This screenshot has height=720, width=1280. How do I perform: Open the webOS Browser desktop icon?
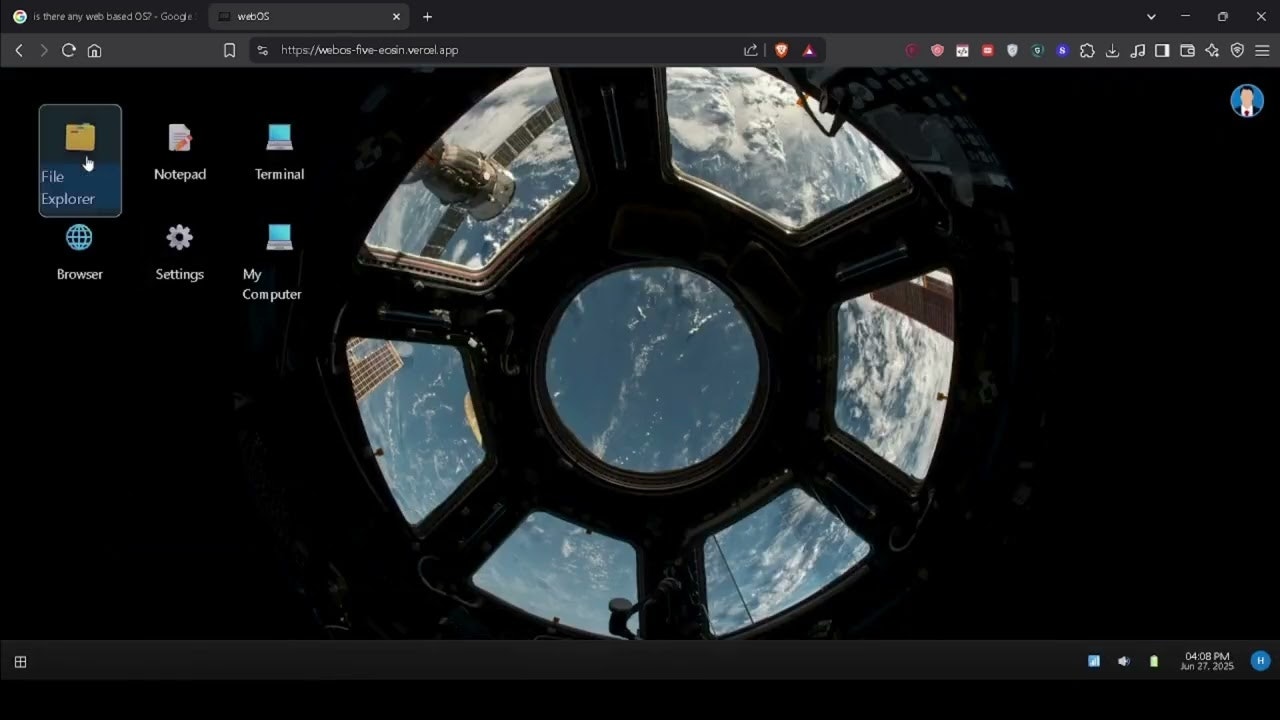79,252
